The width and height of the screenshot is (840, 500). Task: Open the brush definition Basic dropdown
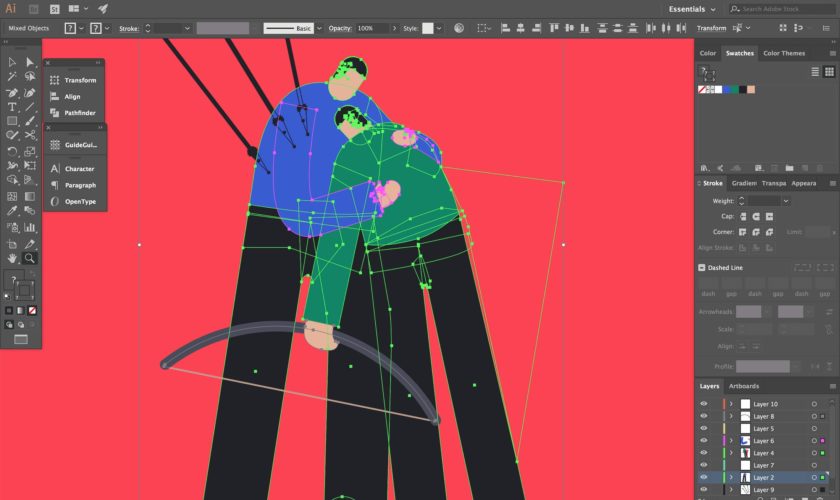319,28
